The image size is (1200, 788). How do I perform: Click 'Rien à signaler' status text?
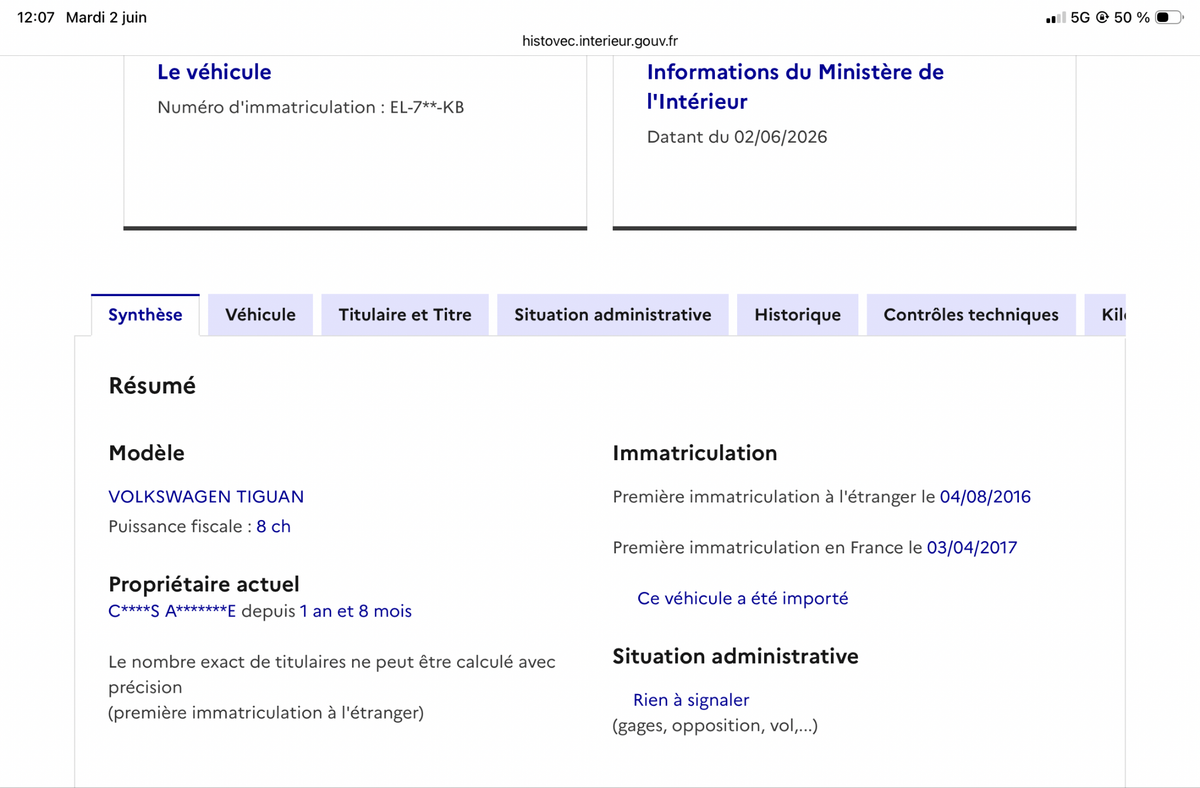691,700
